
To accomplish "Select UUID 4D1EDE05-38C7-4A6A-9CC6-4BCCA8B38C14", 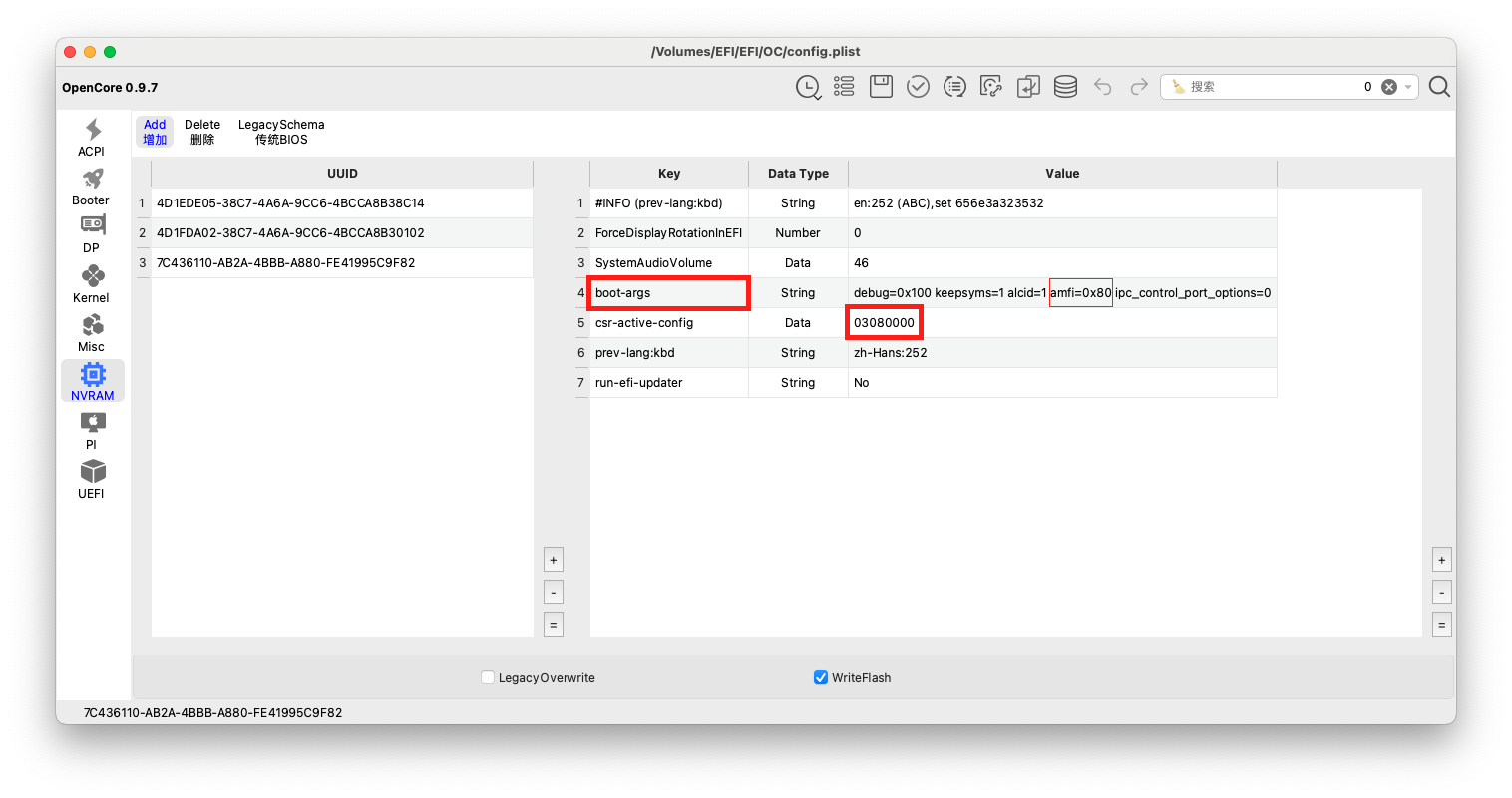I will (342, 203).
